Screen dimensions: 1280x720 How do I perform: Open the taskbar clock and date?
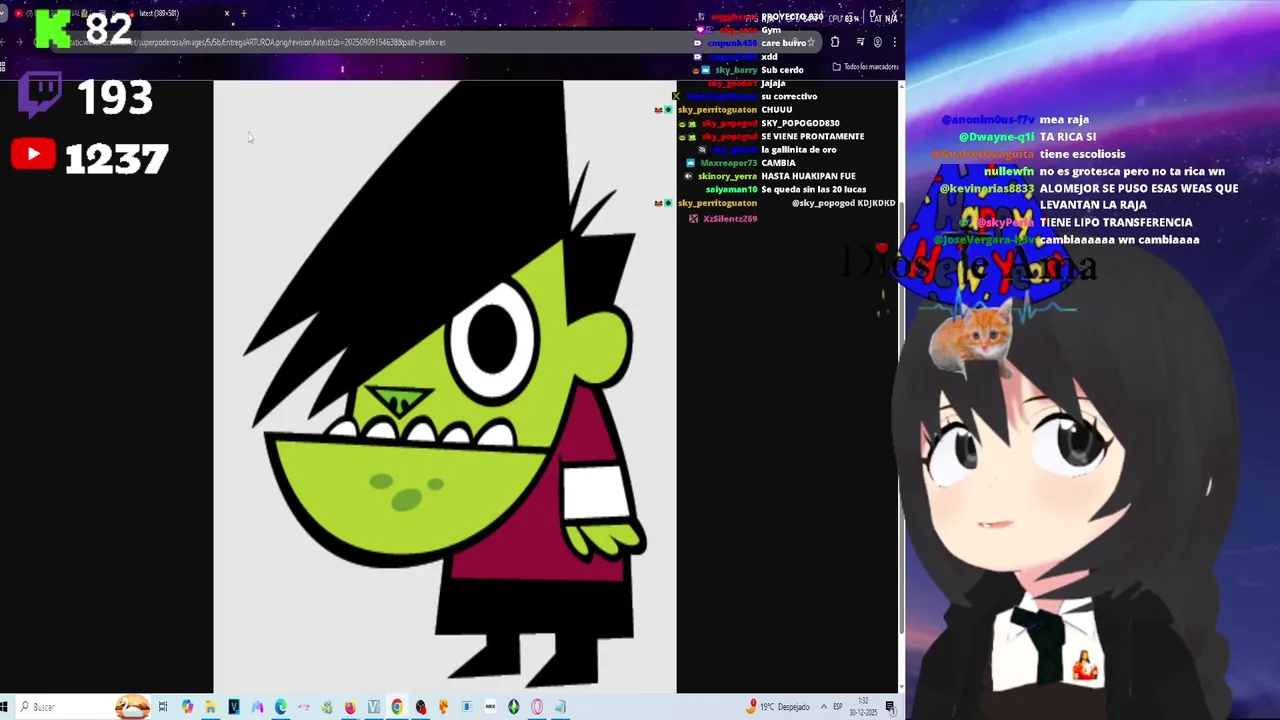coord(863,707)
